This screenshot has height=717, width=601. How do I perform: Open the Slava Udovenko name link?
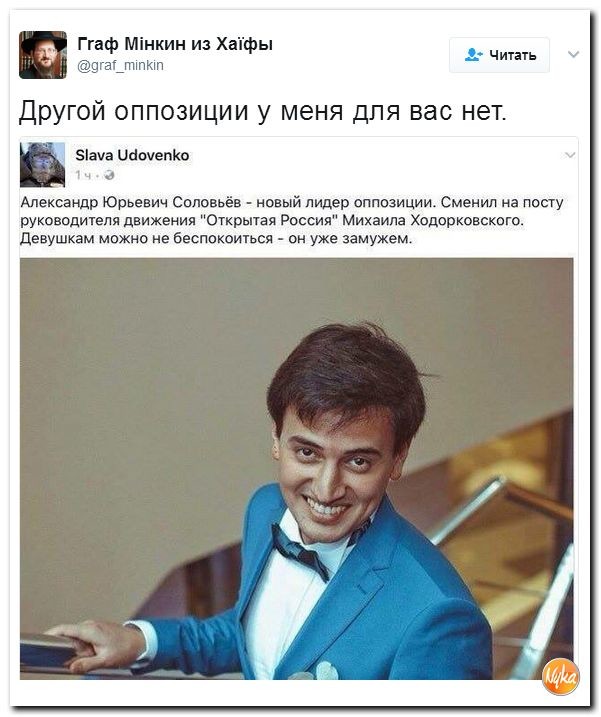click(132, 155)
